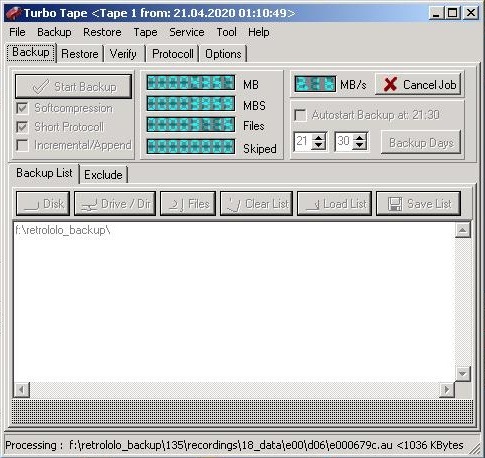Click the Clear List button icon

pyautogui.click(x=234, y=204)
